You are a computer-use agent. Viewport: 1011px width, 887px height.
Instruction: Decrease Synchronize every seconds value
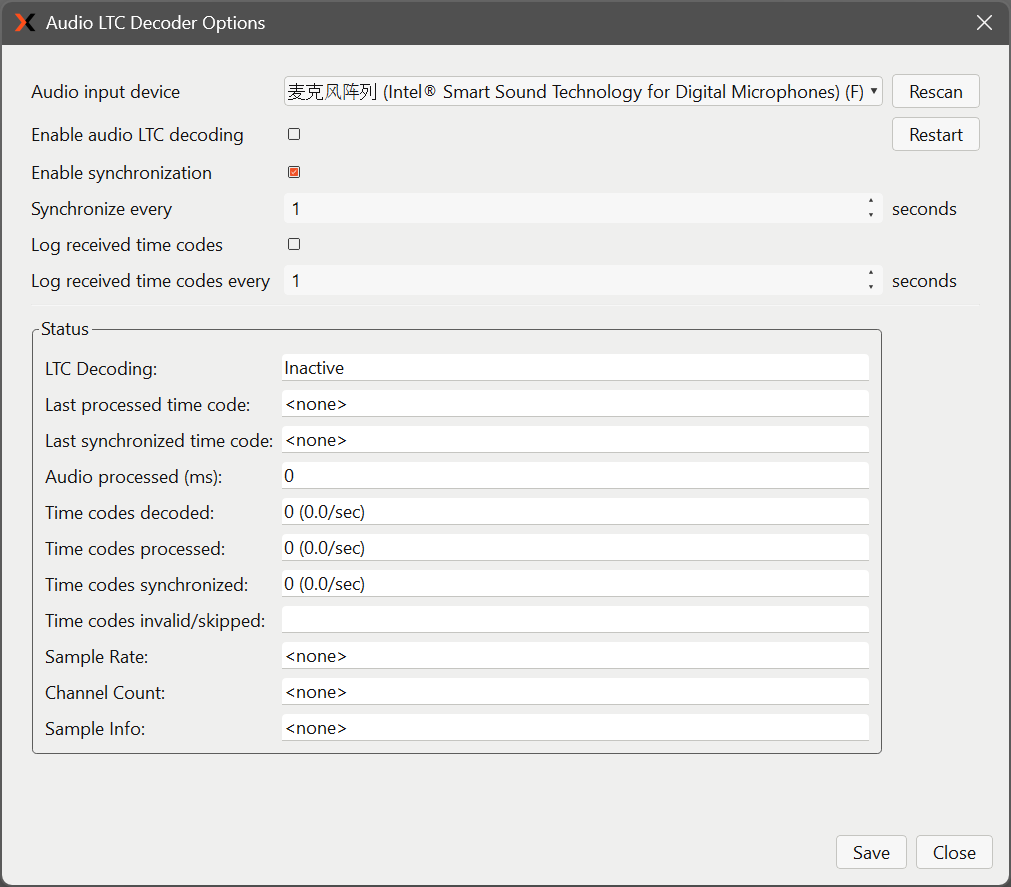[871, 216]
